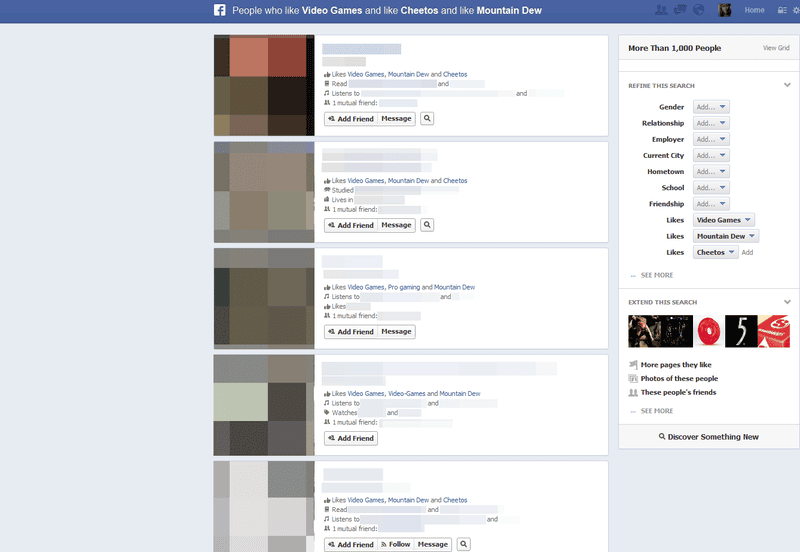Click search magnifier icon on fifth result
Image resolution: width=800 pixels, height=552 pixels.
463,544
